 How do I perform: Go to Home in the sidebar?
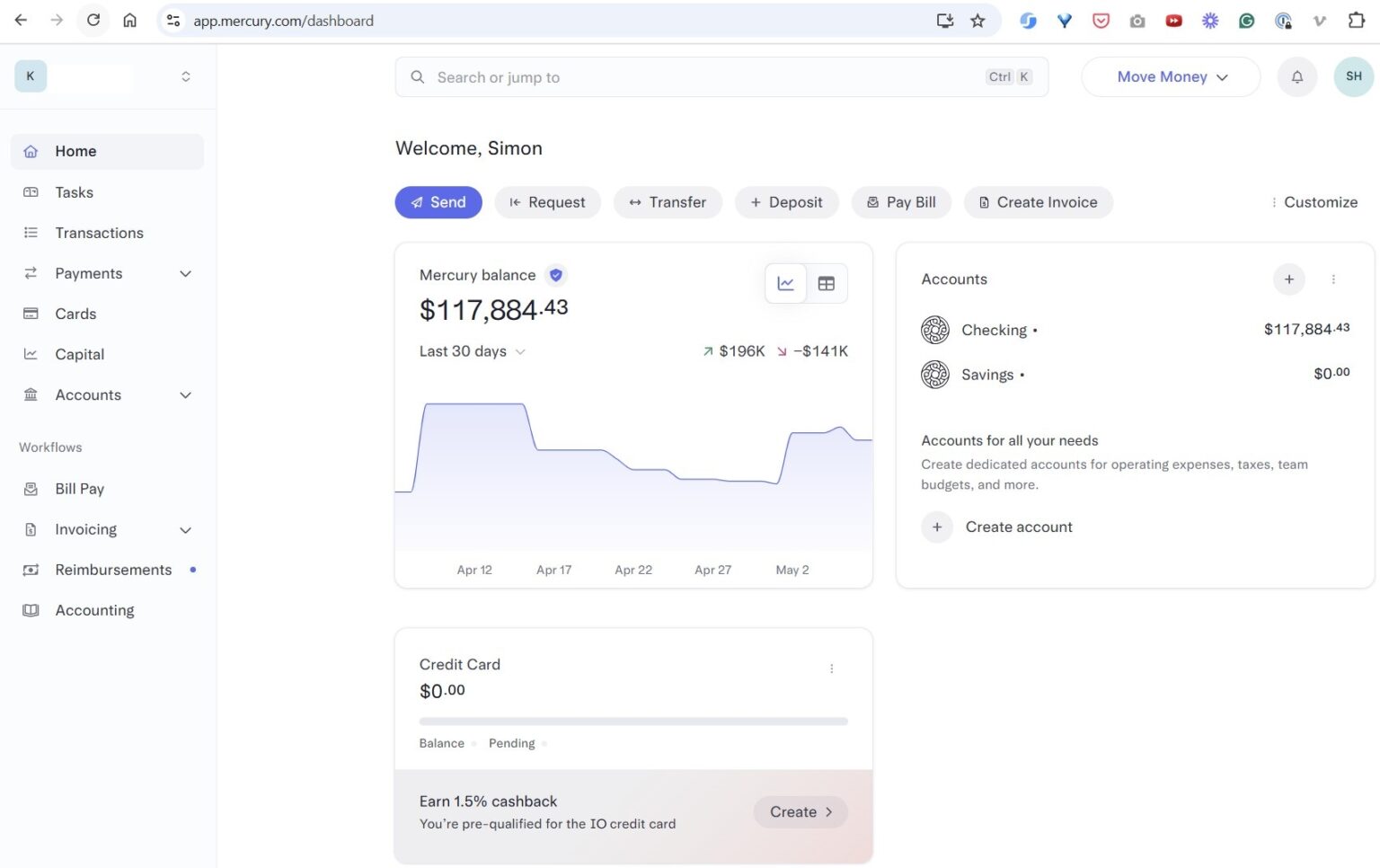click(x=107, y=151)
